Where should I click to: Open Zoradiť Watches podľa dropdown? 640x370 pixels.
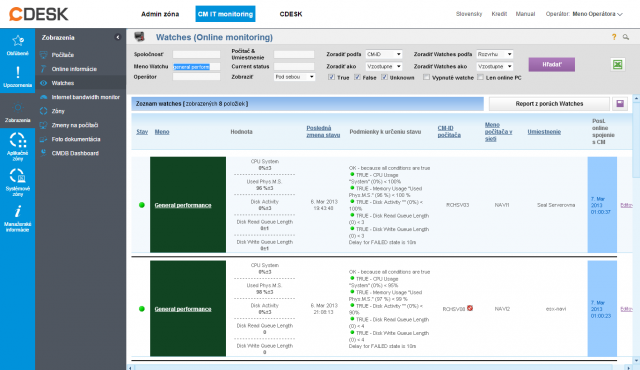494,54
